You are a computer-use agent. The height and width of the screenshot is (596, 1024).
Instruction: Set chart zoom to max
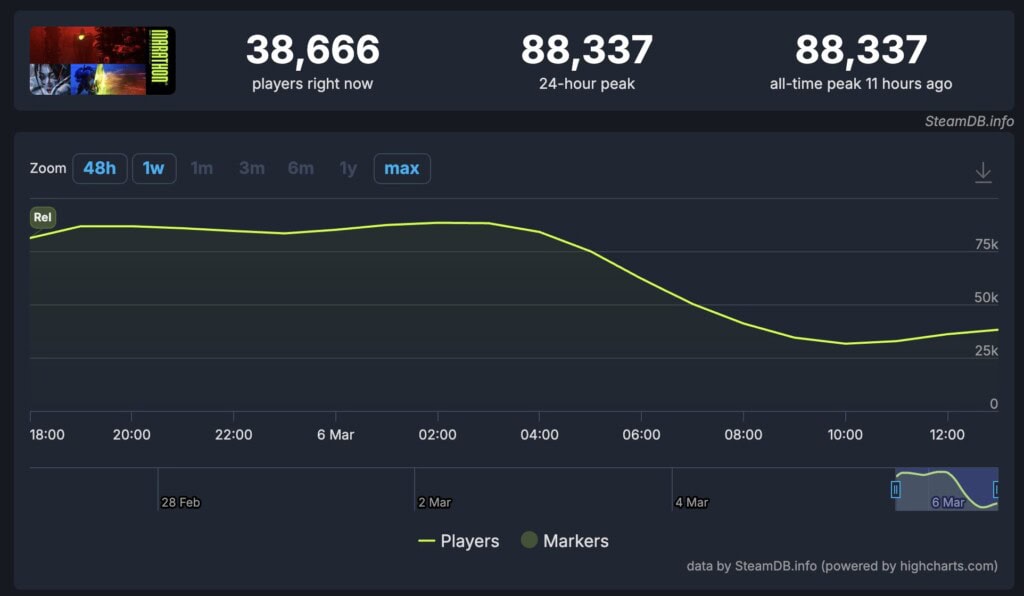(x=401, y=168)
